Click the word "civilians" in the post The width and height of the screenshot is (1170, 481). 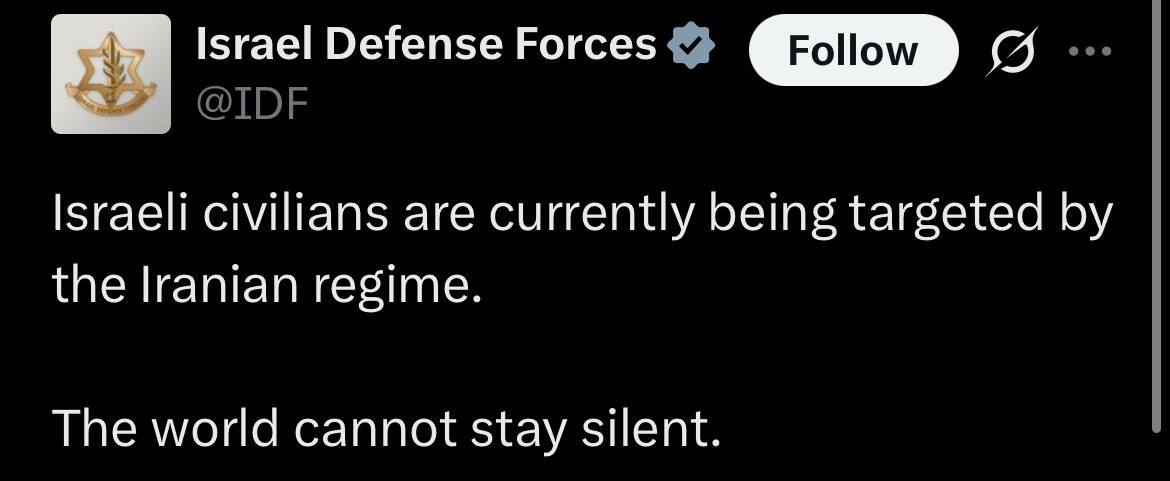pos(276,217)
